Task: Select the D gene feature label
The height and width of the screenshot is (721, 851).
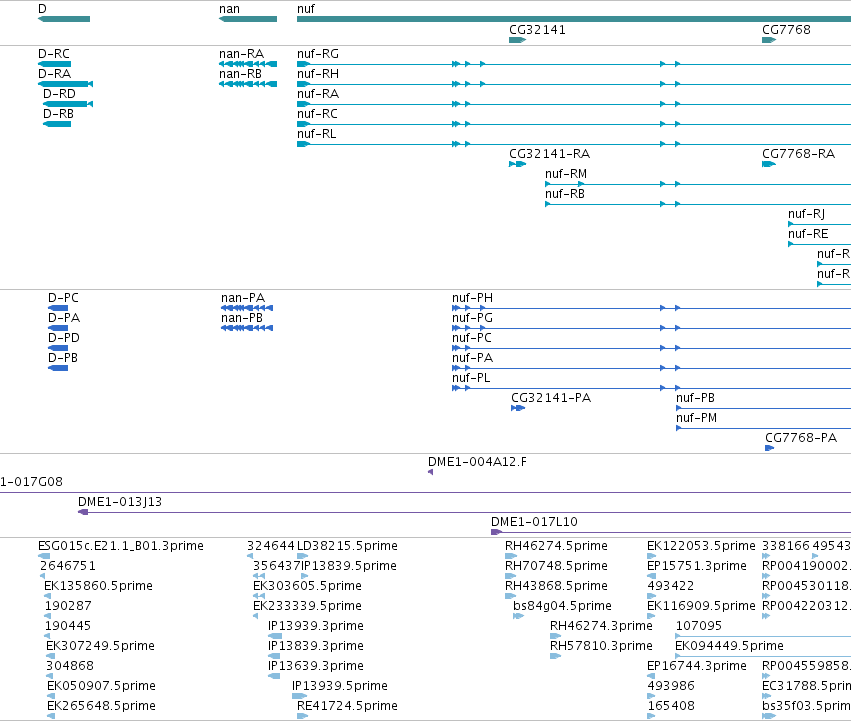Action: point(42,9)
